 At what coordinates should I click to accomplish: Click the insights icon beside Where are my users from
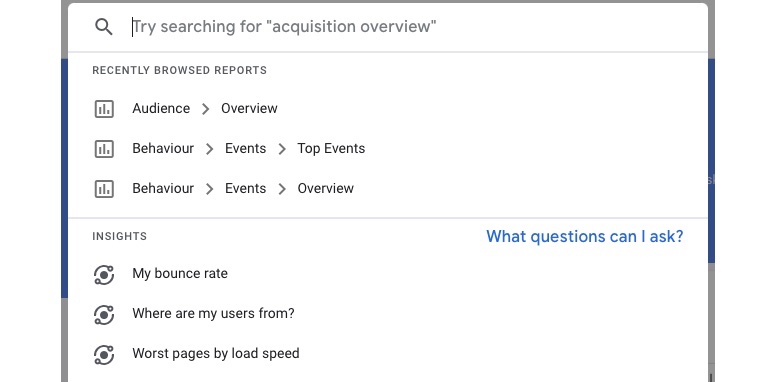pyautogui.click(x=104, y=315)
